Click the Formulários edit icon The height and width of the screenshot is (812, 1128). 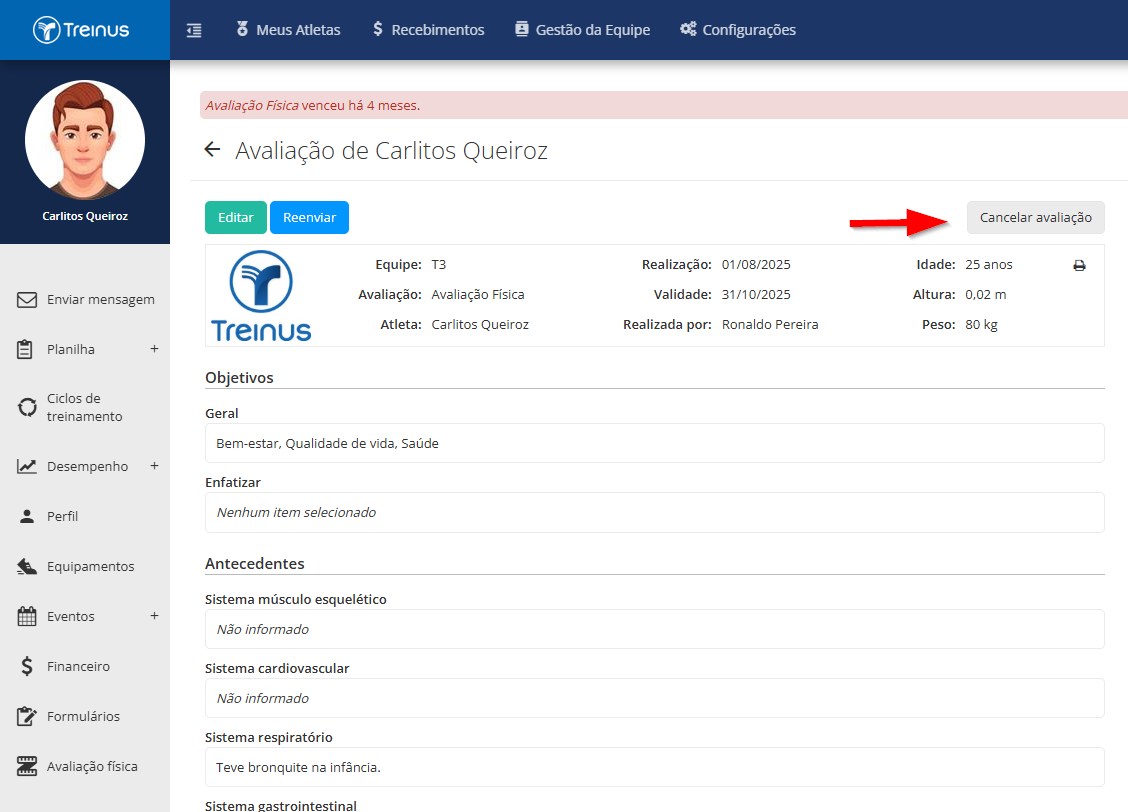coord(27,716)
